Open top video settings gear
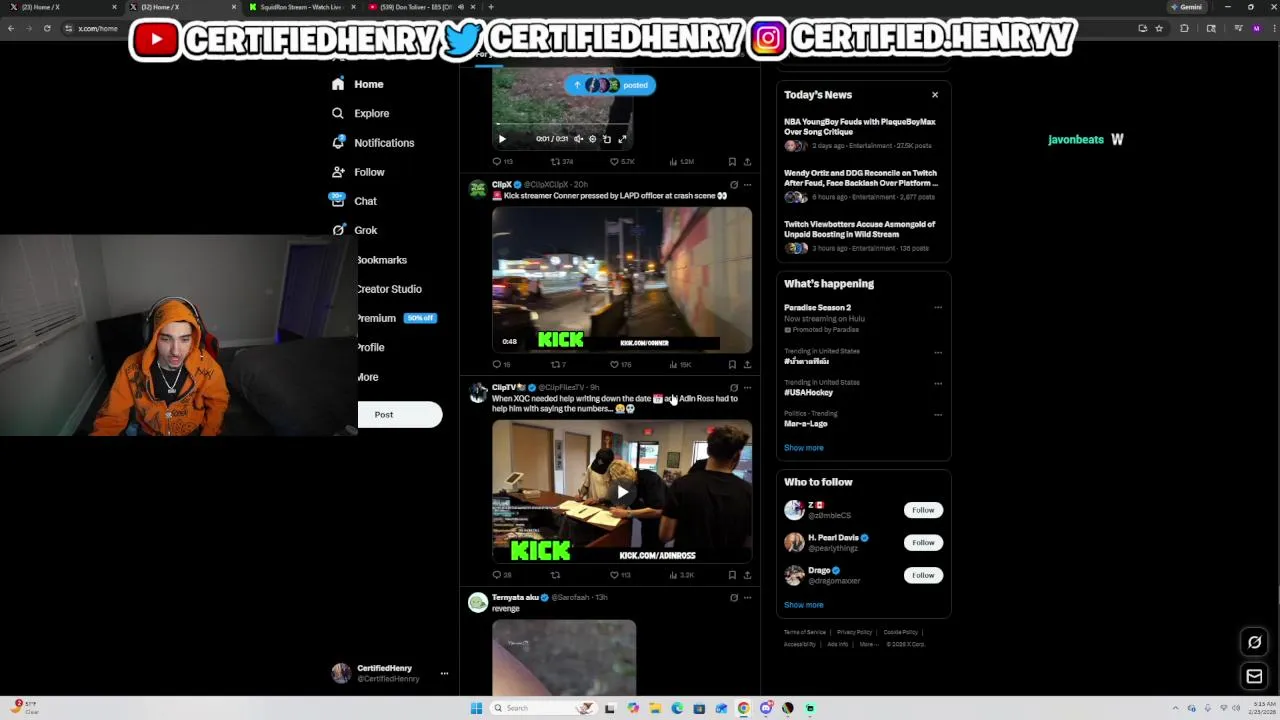This screenshot has height=720, width=1280. pos(592,139)
